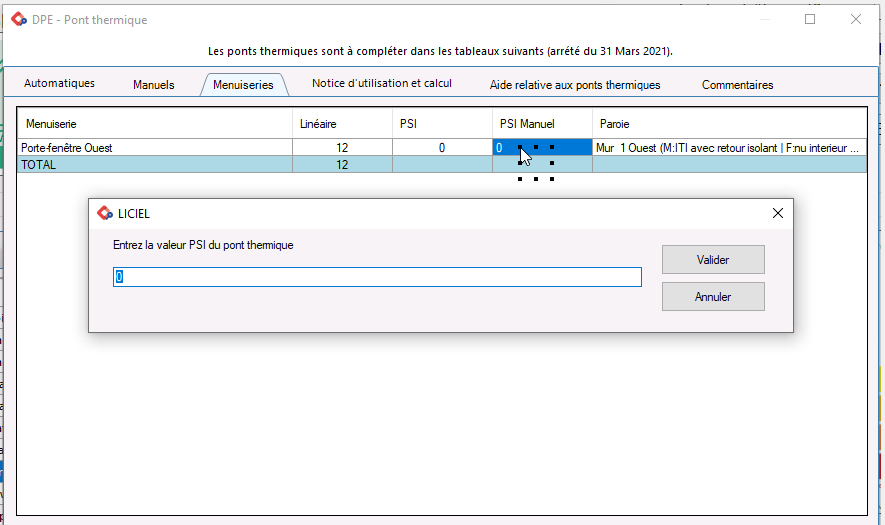Image resolution: width=885 pixels, height=525 pixels.
Task: Open Aide relative aux ponts thermiques tab
Action: coord(575,85)
